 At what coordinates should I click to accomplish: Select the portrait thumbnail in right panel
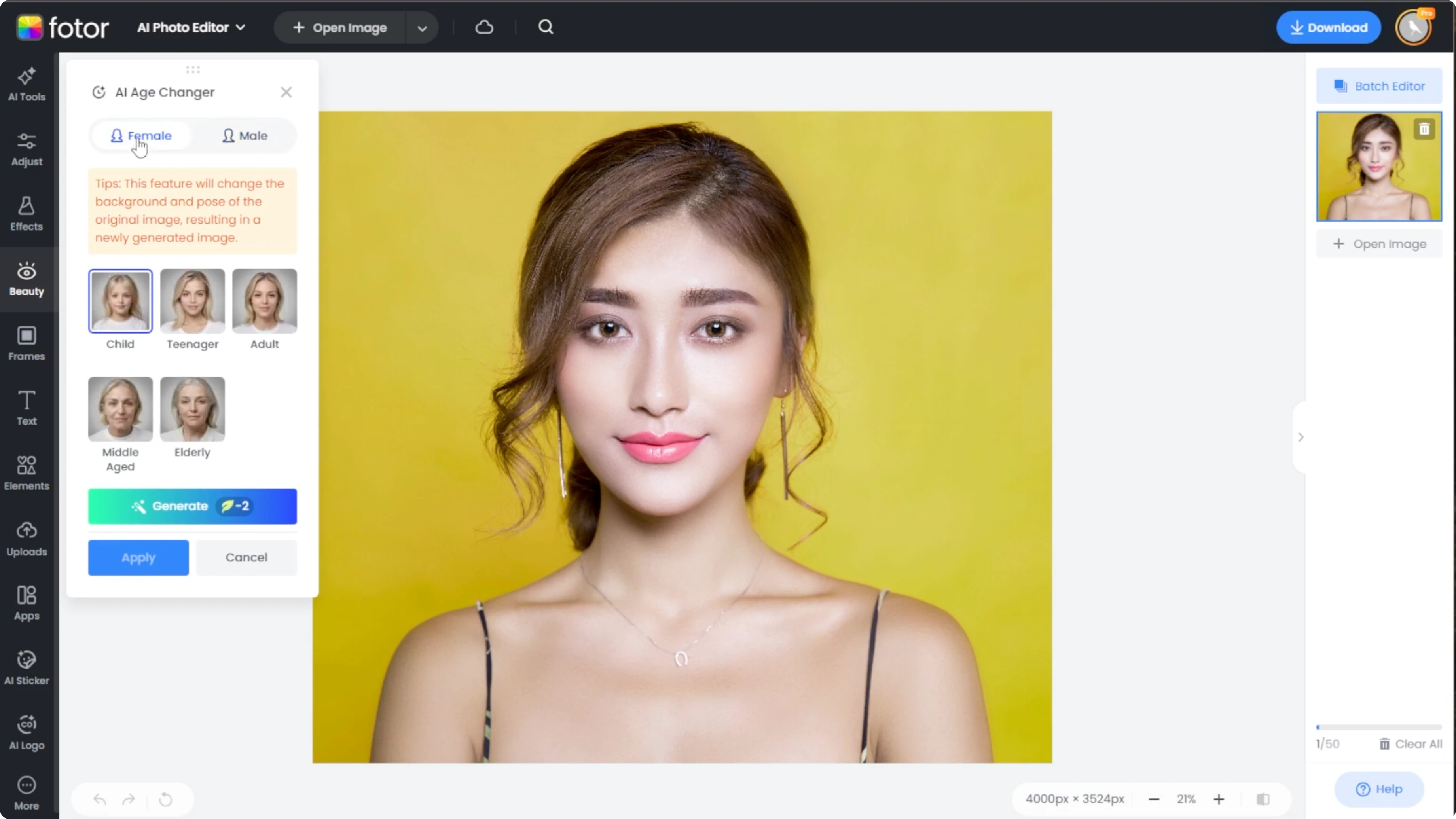1379,167
